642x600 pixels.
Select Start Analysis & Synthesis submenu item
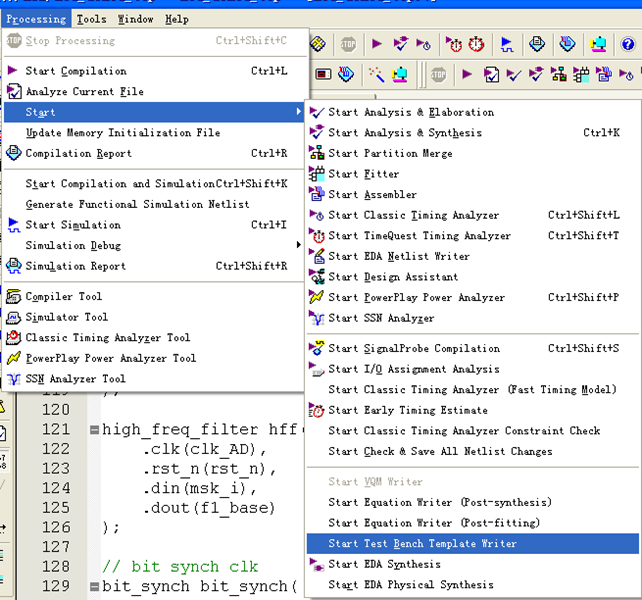(473, 133)
